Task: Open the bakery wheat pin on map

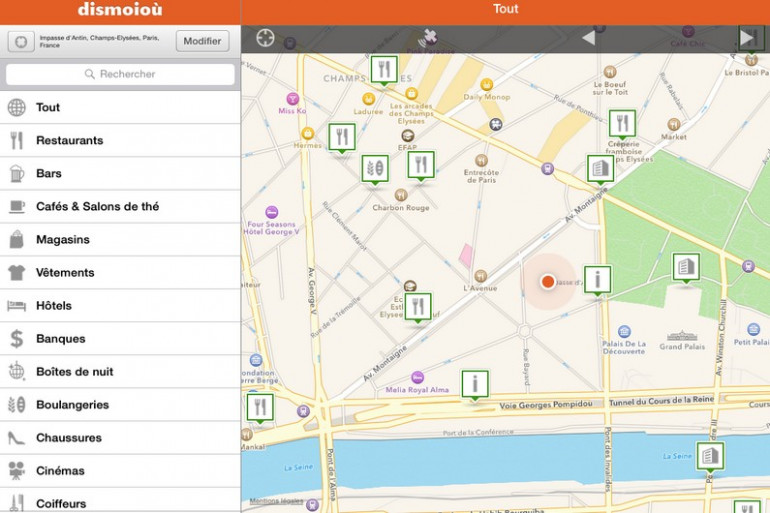Action: (375, 170)
